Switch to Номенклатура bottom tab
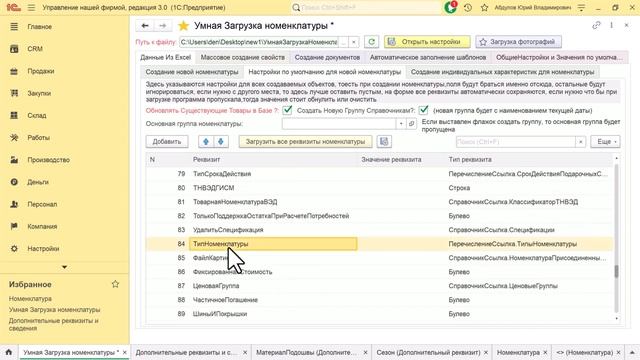This screenshot has width=640, height=360. (x=518, y=352)
